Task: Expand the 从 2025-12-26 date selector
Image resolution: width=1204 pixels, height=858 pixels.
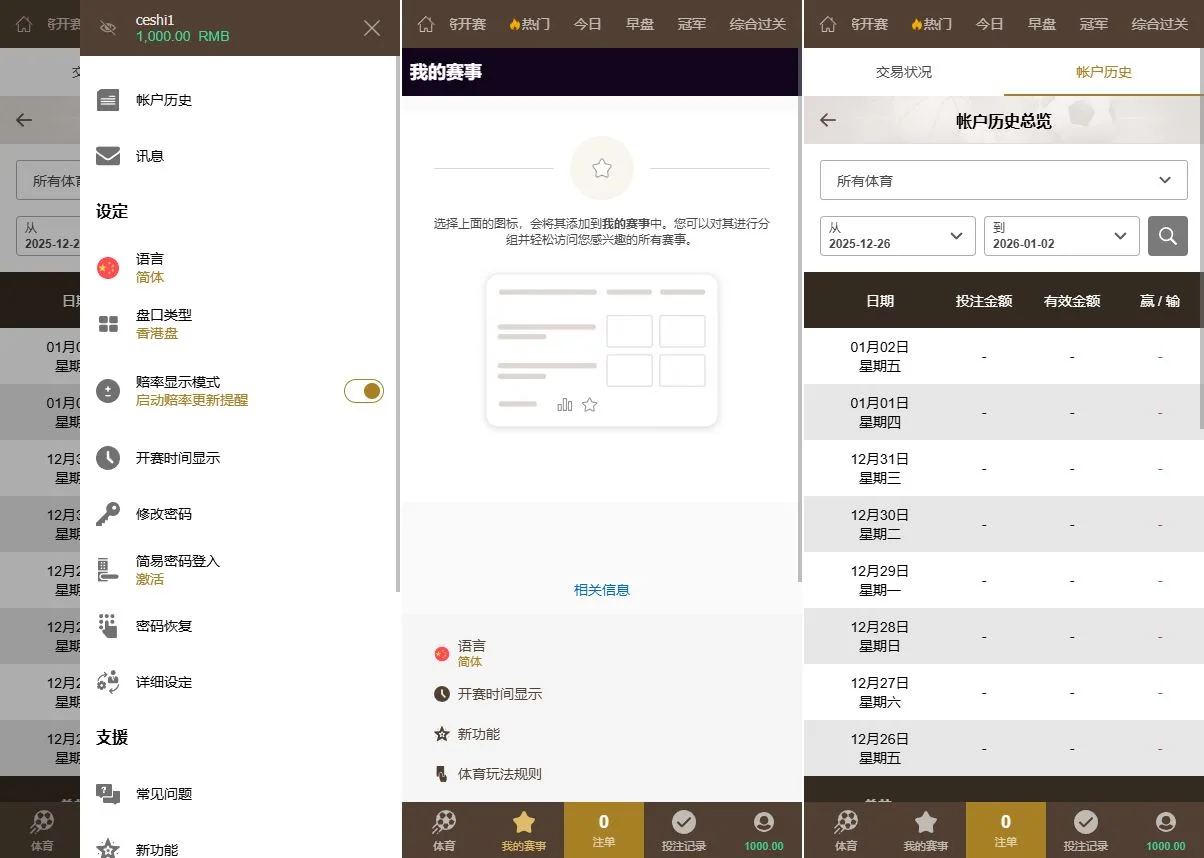Action: 897,236
